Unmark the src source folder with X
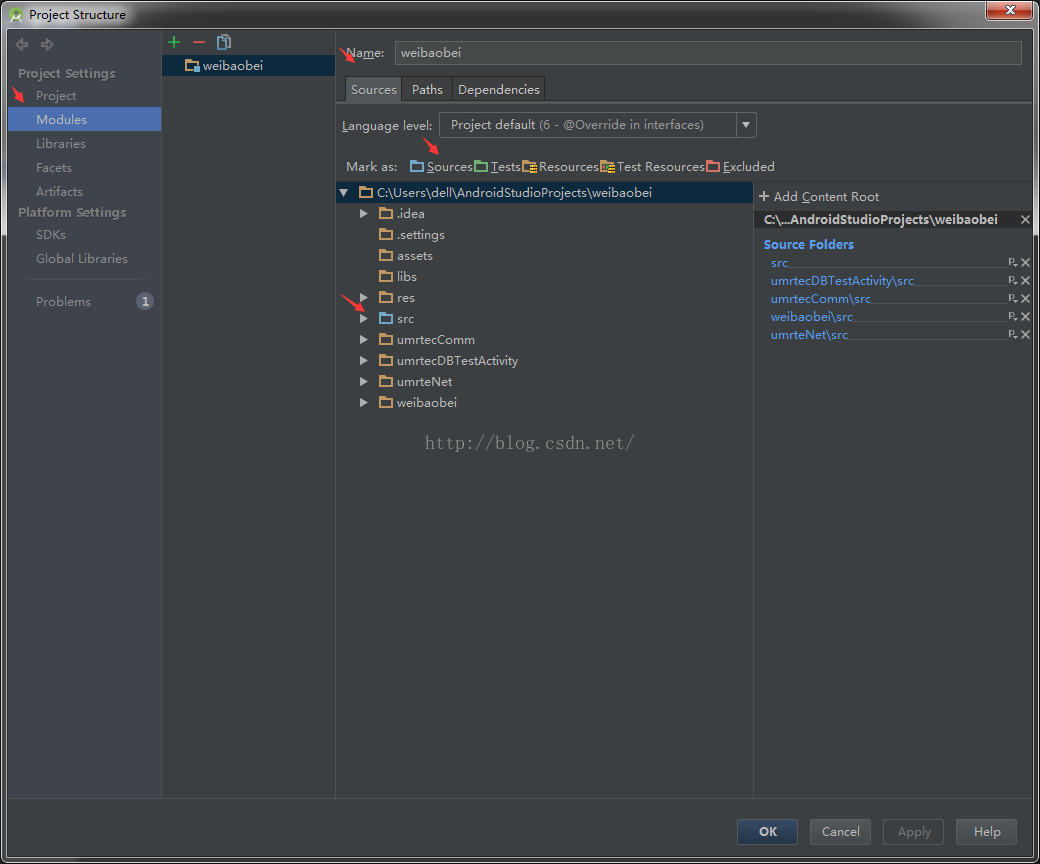 (1025, 263)
